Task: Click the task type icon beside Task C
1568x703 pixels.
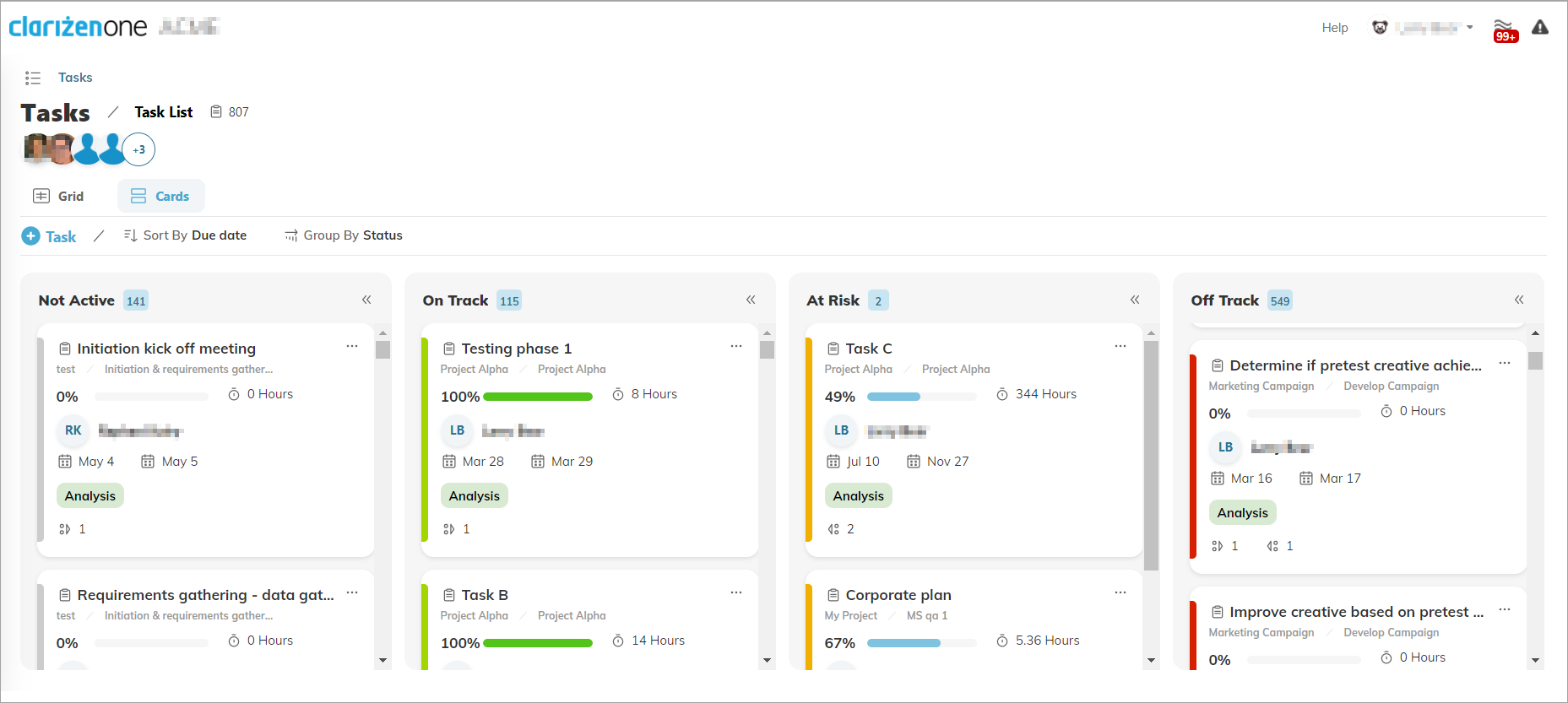Action: [833, 349]
